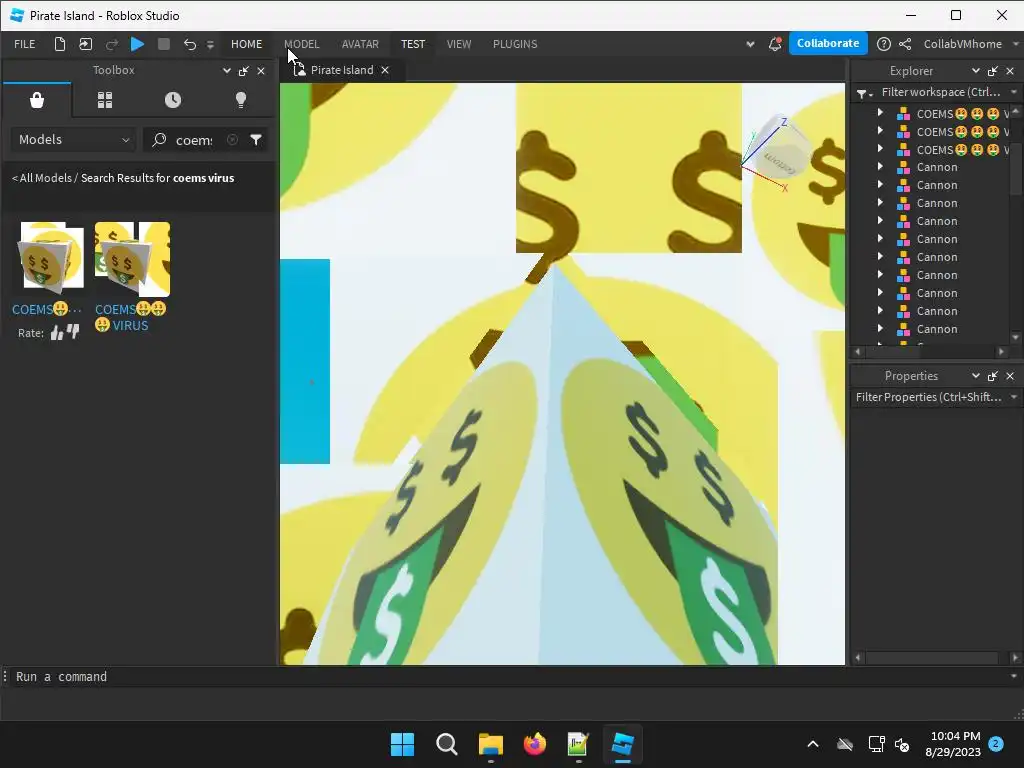Open quick access toolbar customize arrow
The height and width of the screenshot is (768, 1024).
point(210,44)
